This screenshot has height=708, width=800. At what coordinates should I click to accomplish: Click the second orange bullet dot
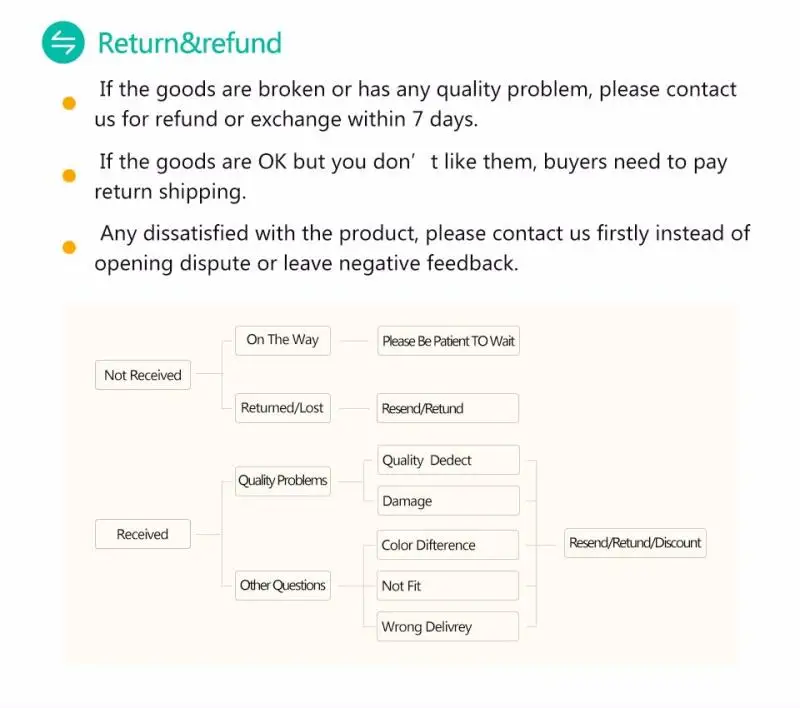(x=69, y=176)
